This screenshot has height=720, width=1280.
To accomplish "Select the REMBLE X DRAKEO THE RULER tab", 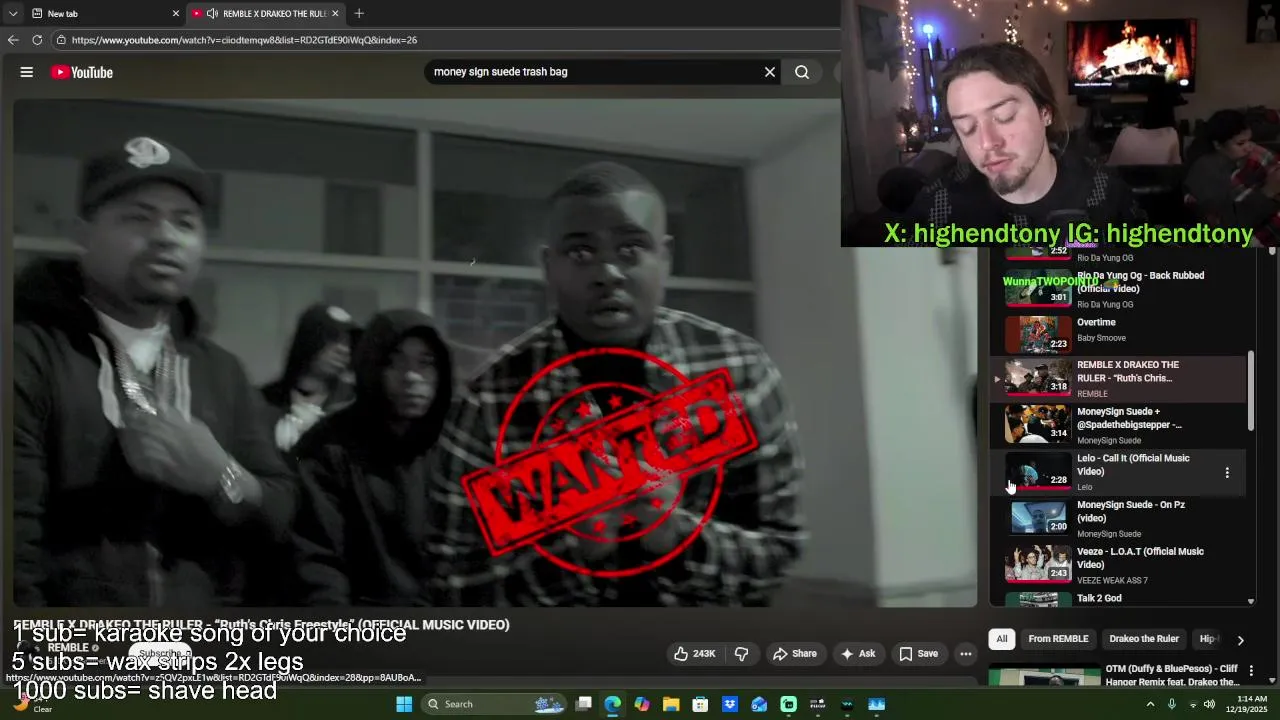I will 265,13.
